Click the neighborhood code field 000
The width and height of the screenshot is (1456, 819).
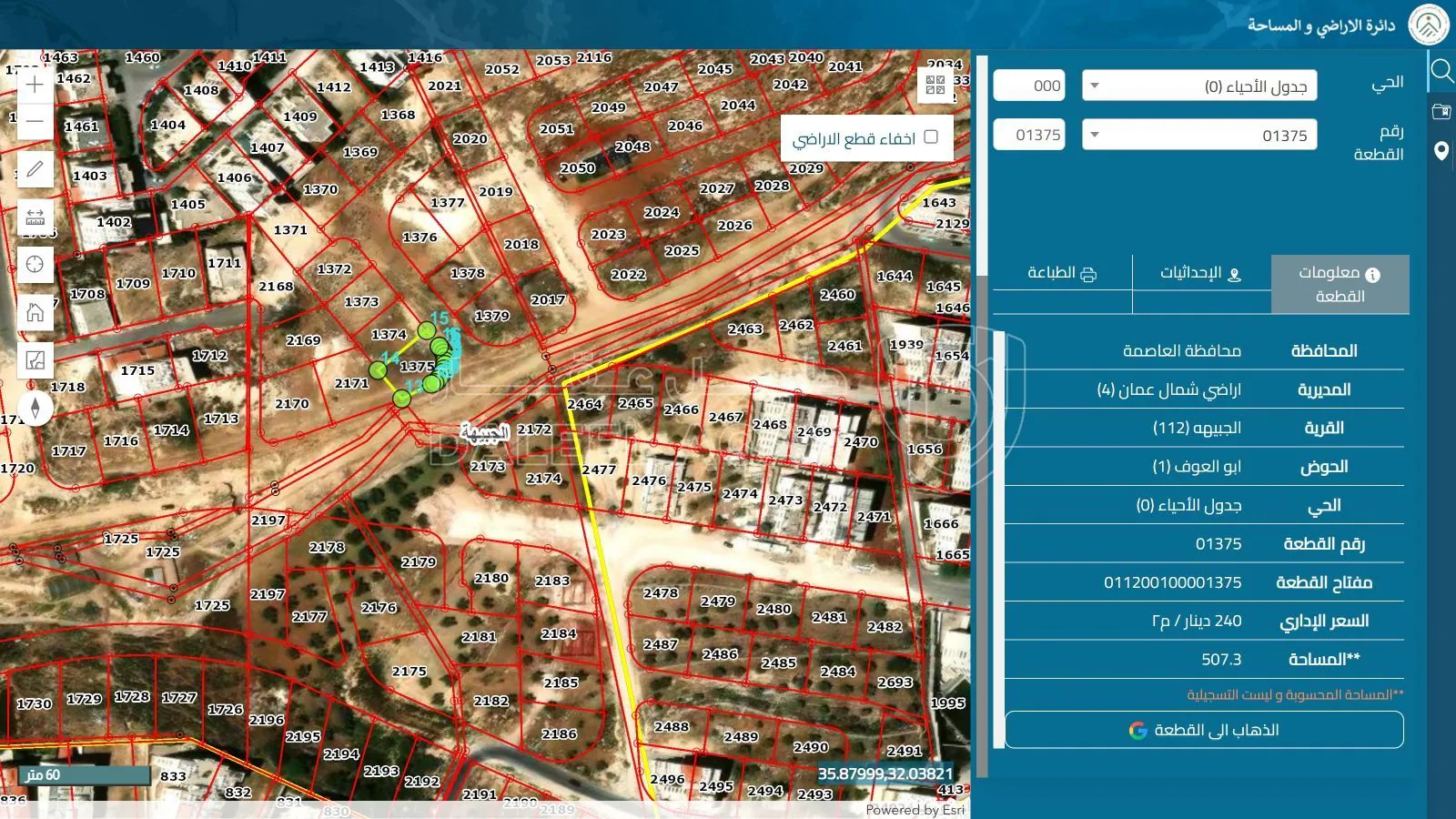pyautogui.click(x=1029, y=86)
